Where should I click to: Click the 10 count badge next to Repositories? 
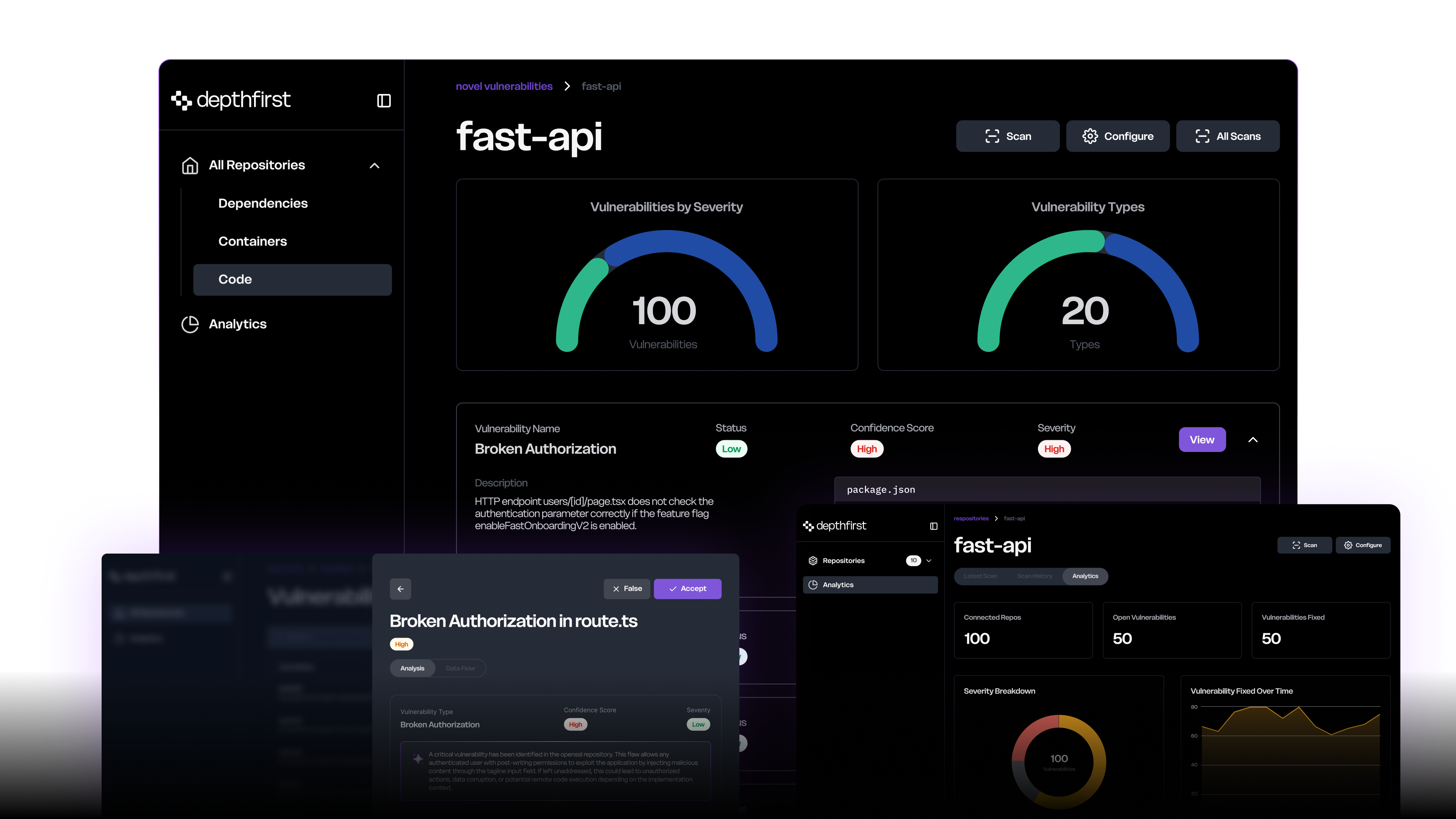click(x=913, y=561)
